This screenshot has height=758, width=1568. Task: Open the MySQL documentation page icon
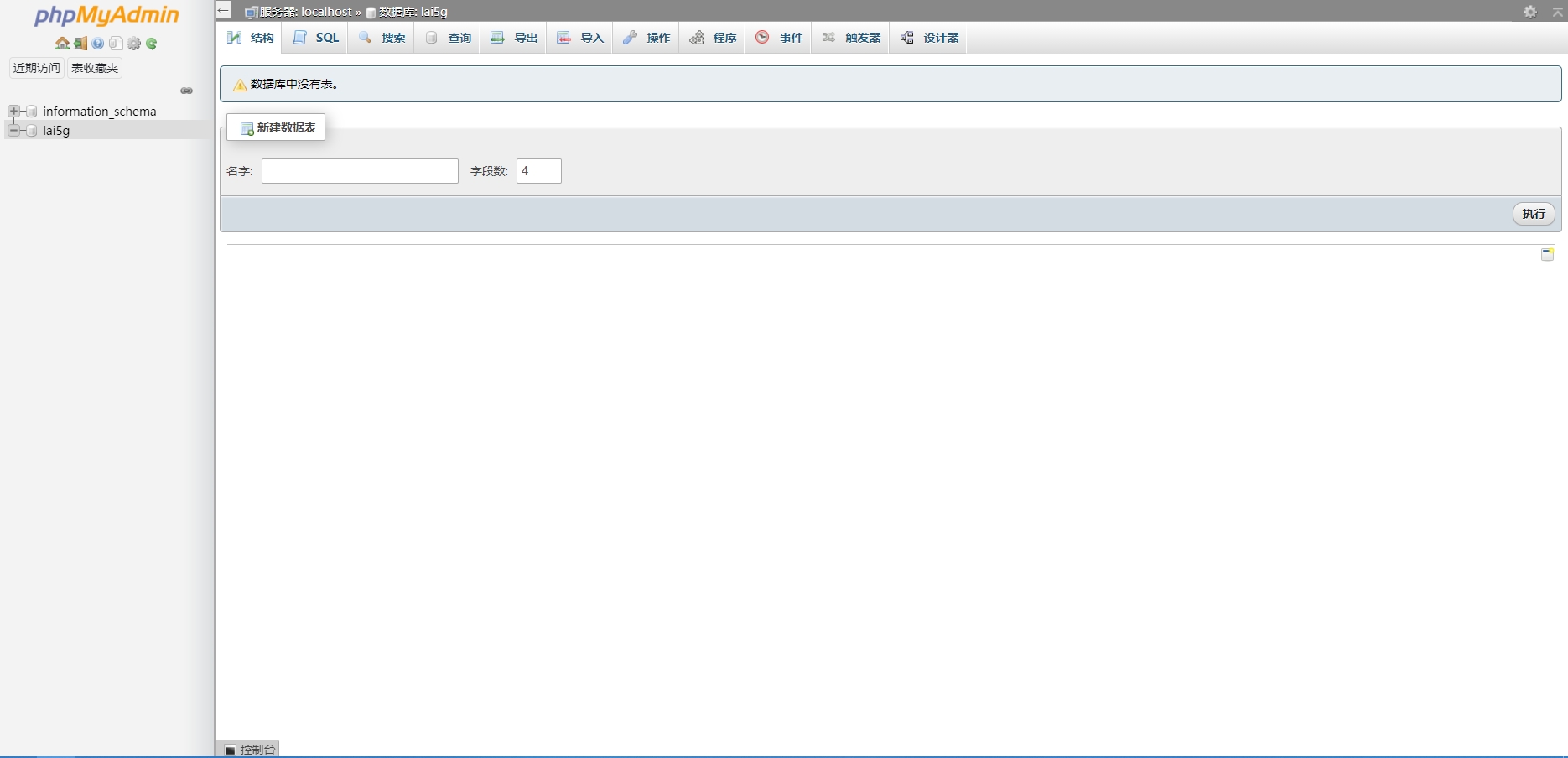[116, 44]
